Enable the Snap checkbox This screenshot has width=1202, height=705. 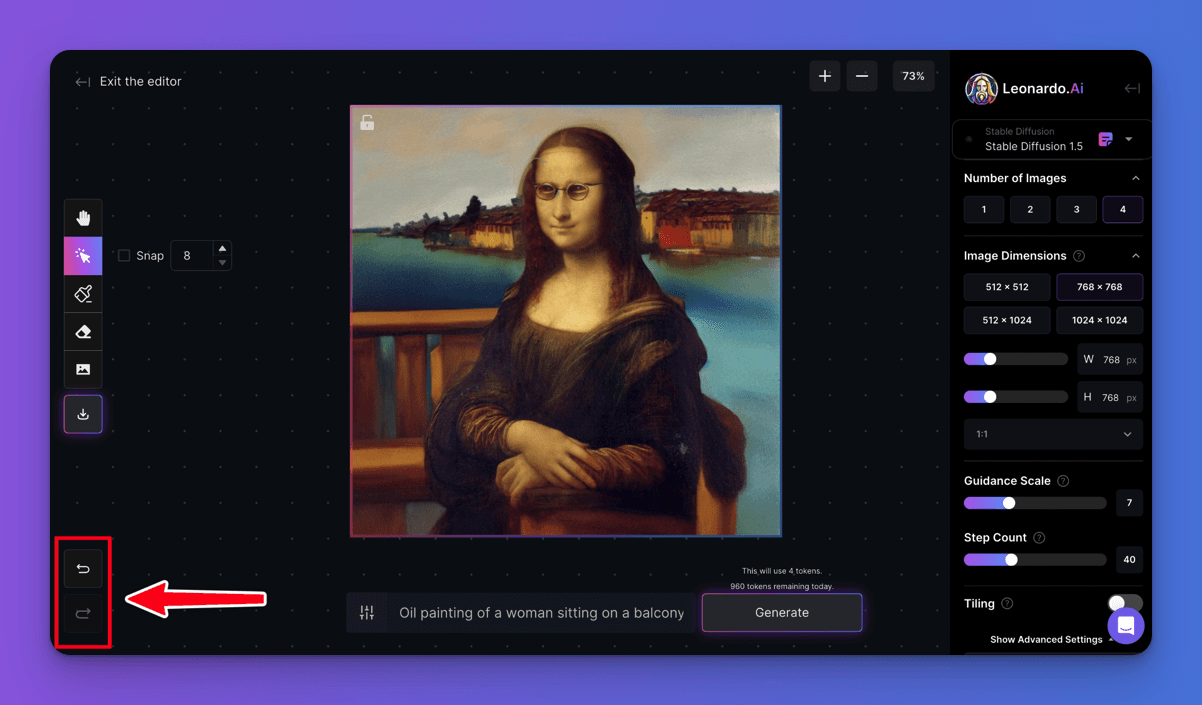124,256
